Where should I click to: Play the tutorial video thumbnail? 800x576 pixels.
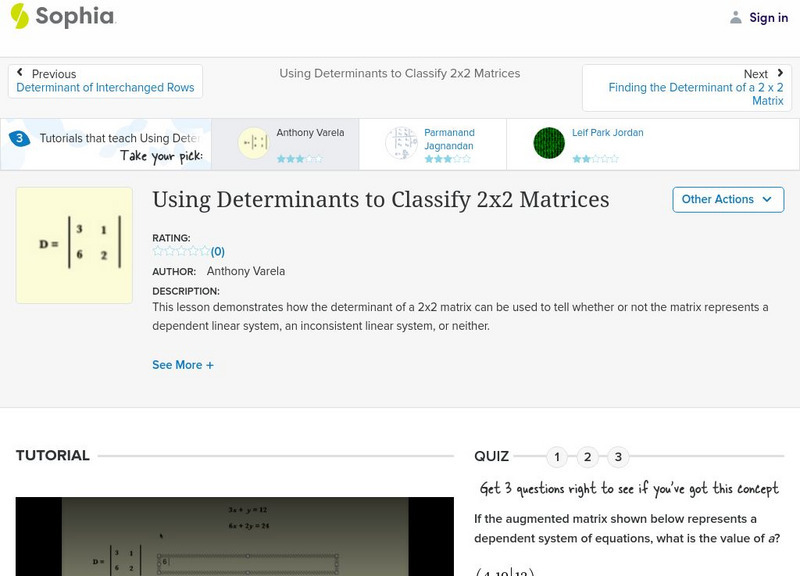(222, 540)
